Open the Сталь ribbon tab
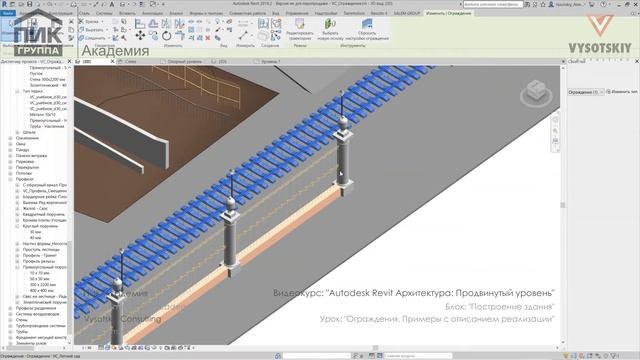This screenshot has width=640, height=360. (x=84, y=13)
